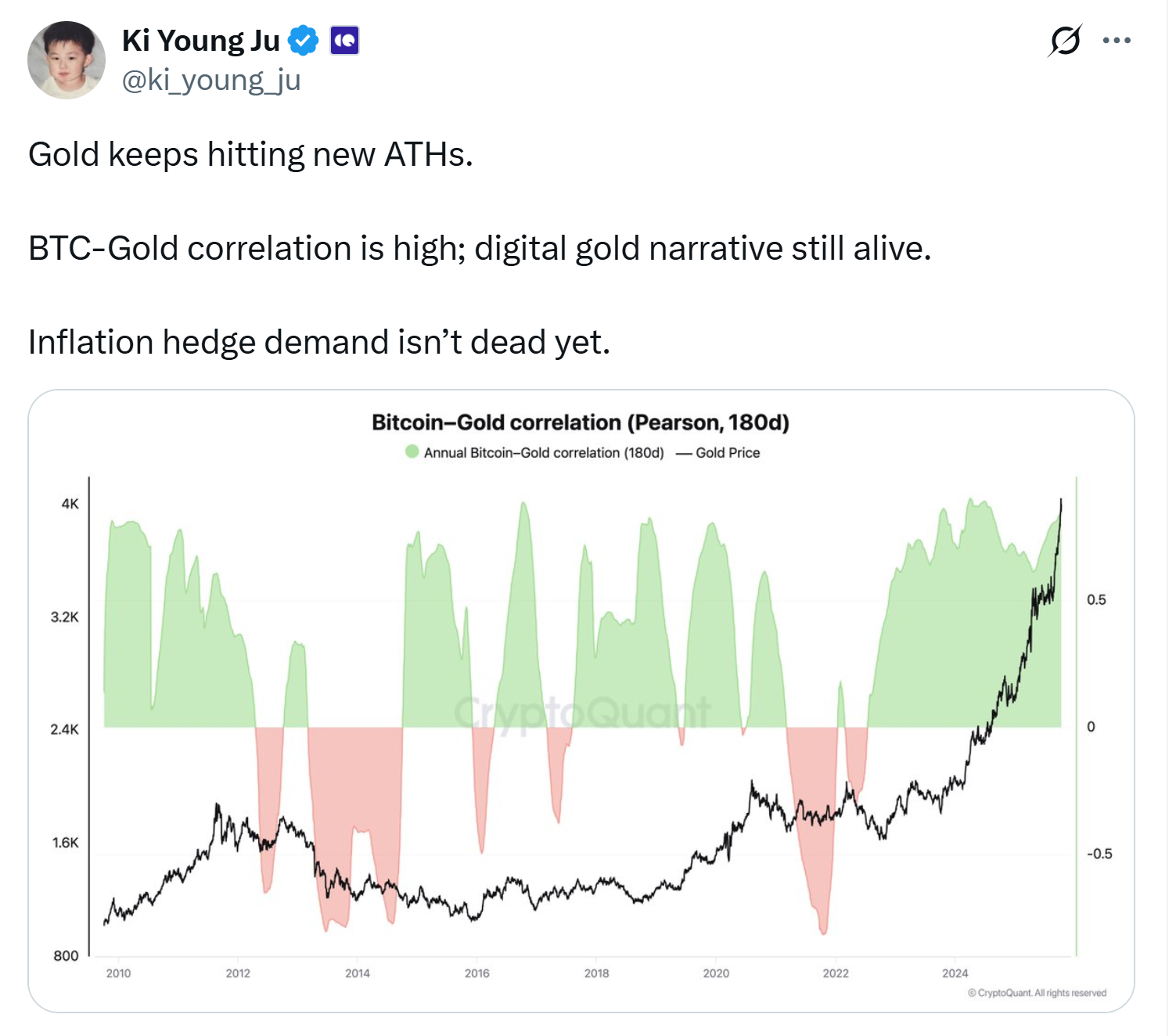Image resolution: width=1176 pixels, height=1036 pixels.
Task: Open the three-dot more options menu
Action: (1117, 41)
